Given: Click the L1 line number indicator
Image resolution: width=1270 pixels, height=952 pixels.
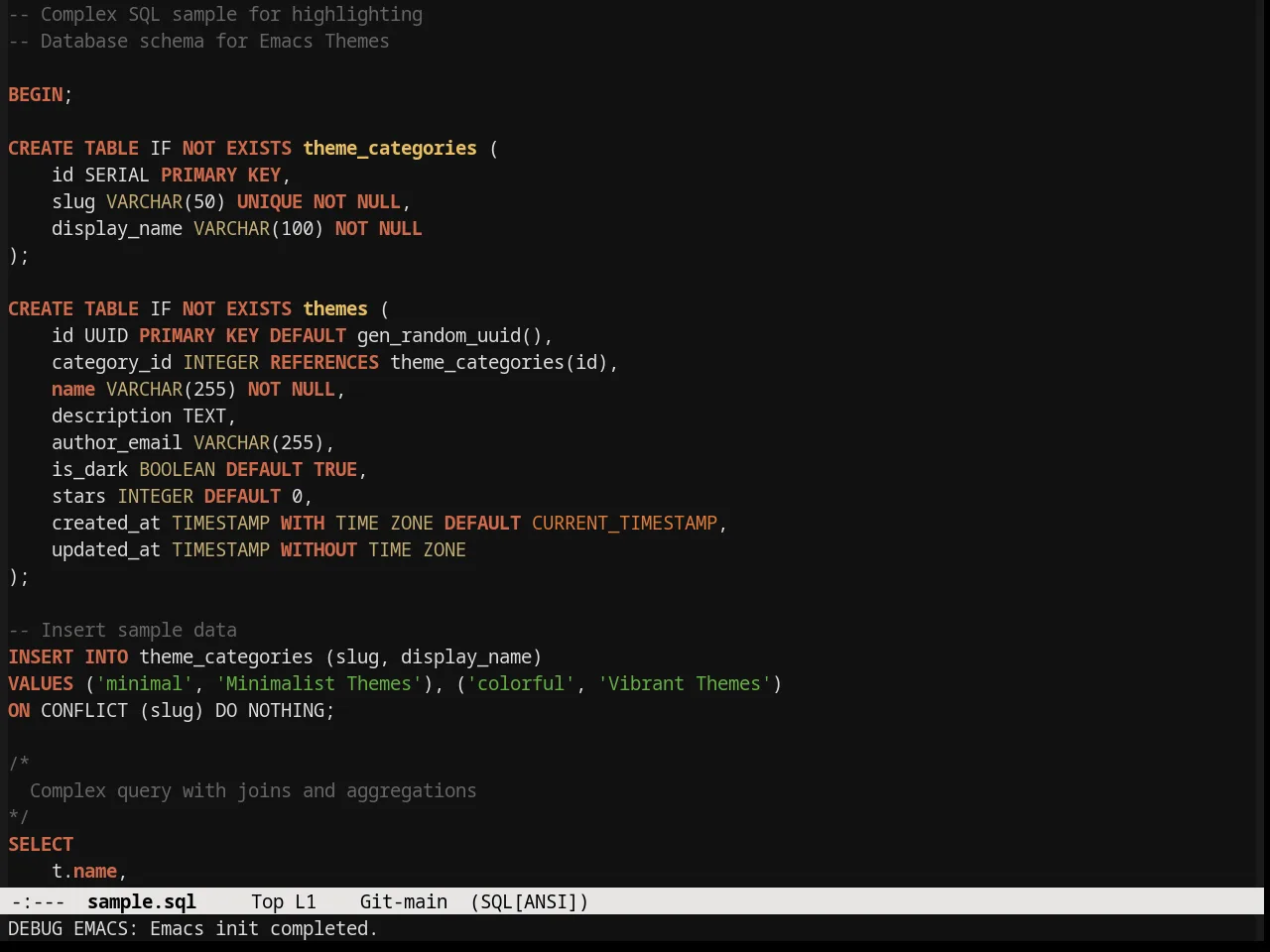Looking at the screenshot, I should [306, 901].
